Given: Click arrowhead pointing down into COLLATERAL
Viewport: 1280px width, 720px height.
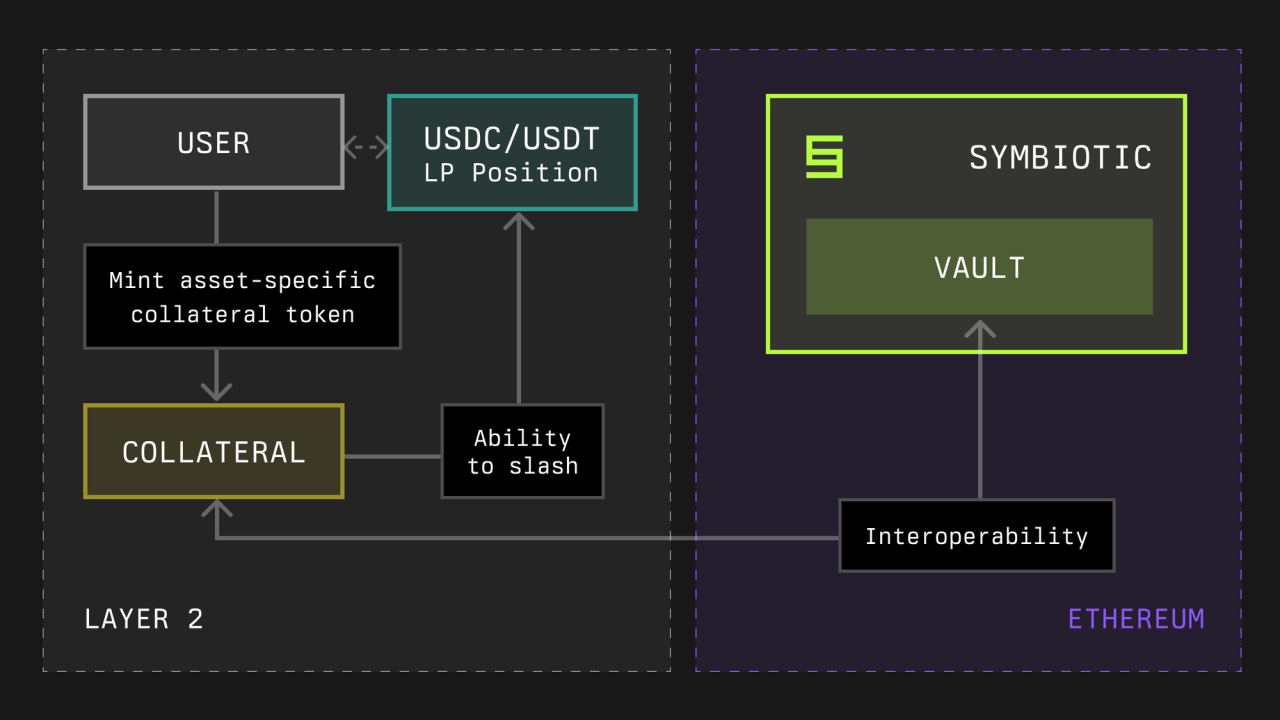Looking at the screenshot, I should pos(217,389).
